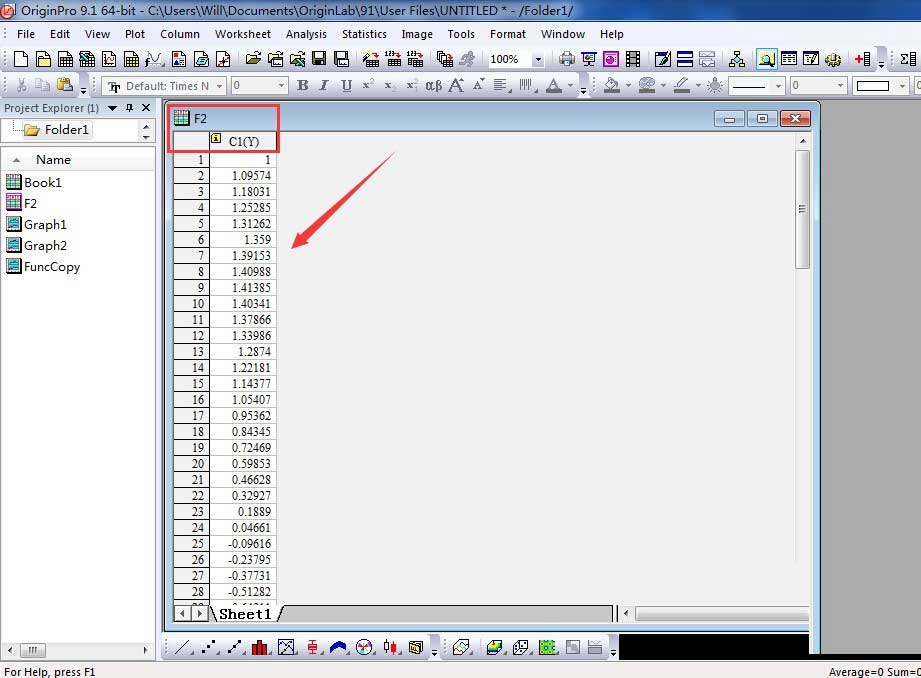
Task: Open the Worksheet menu
Action: (x=243, y=34)
